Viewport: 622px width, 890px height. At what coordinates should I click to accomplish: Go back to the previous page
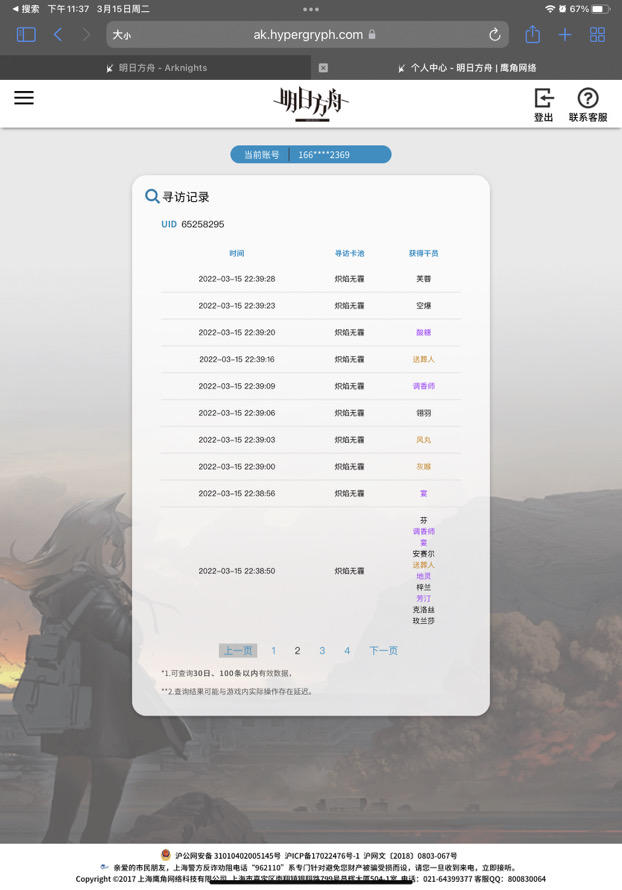[x=57, y=35]
